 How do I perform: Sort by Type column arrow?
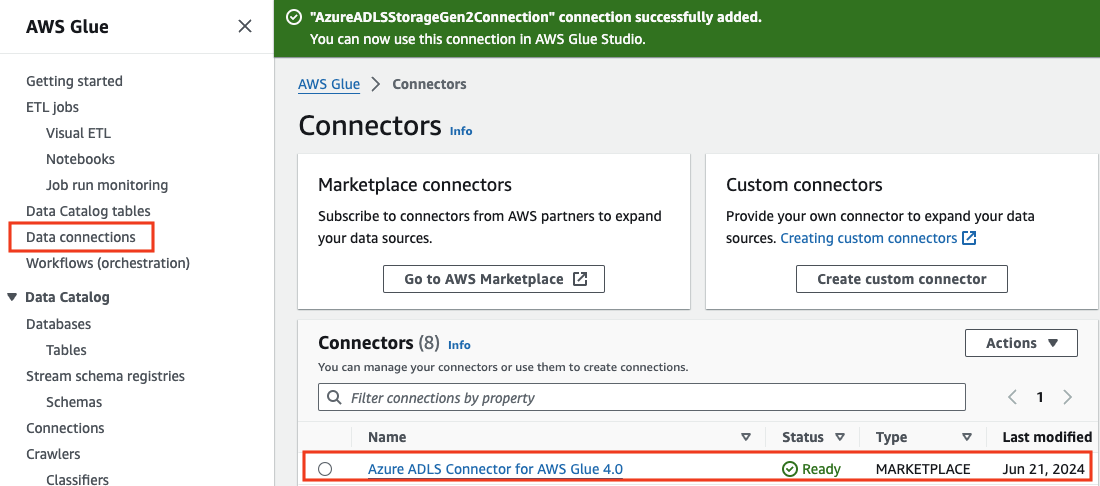click(x=967, y=437)
